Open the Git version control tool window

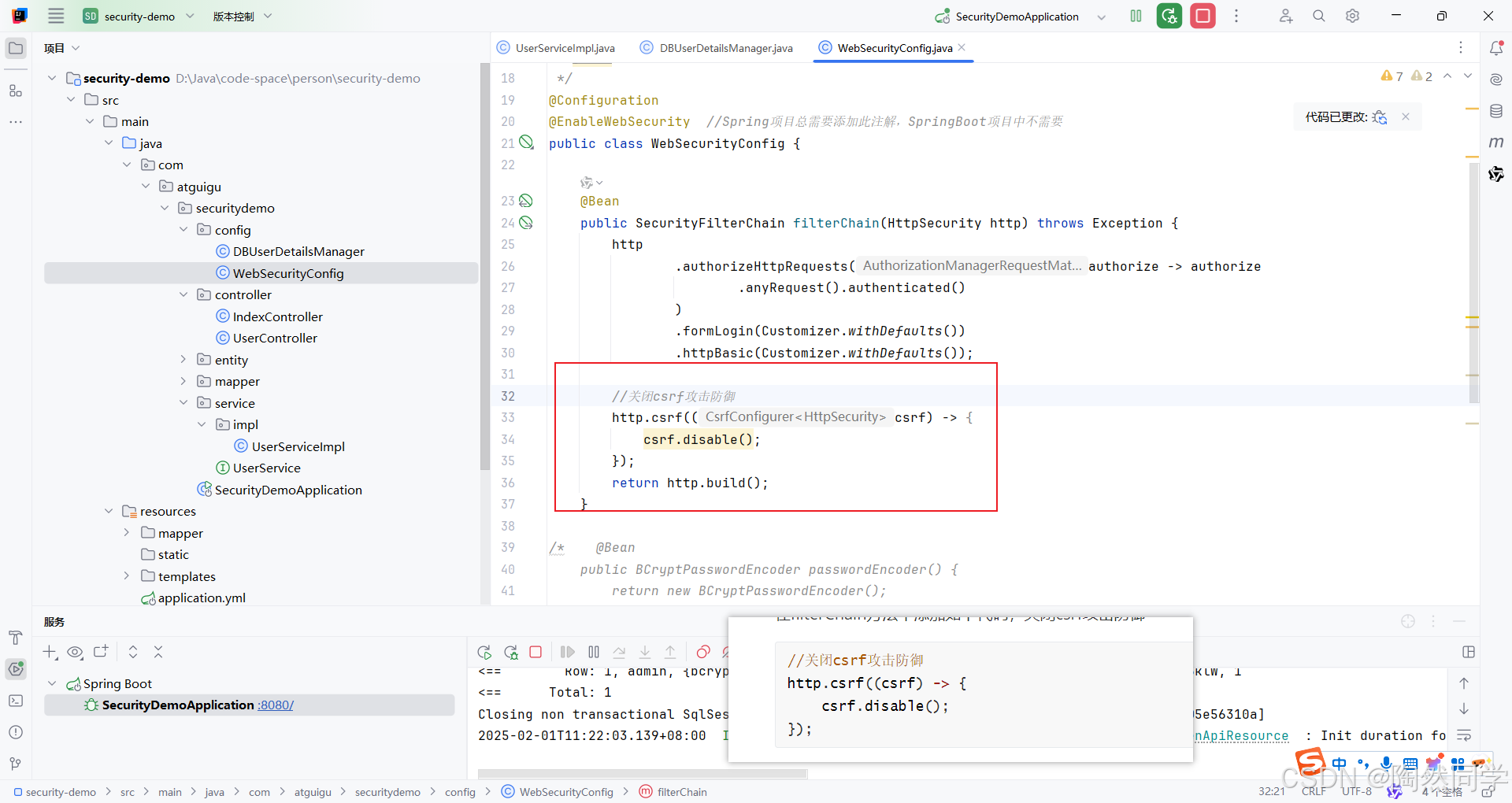[x=15, y=762]
